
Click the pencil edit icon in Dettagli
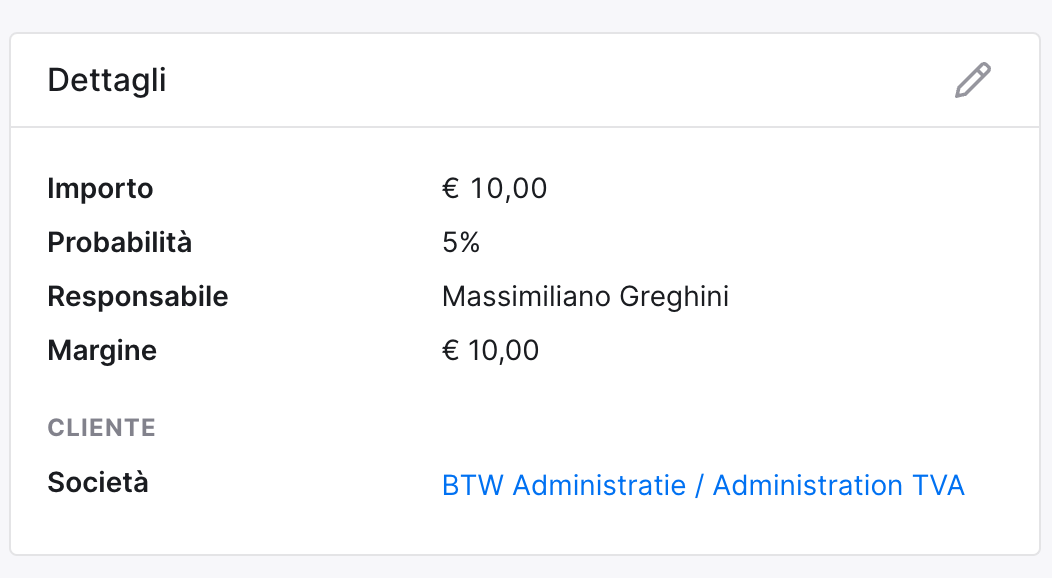coord(973,80)
